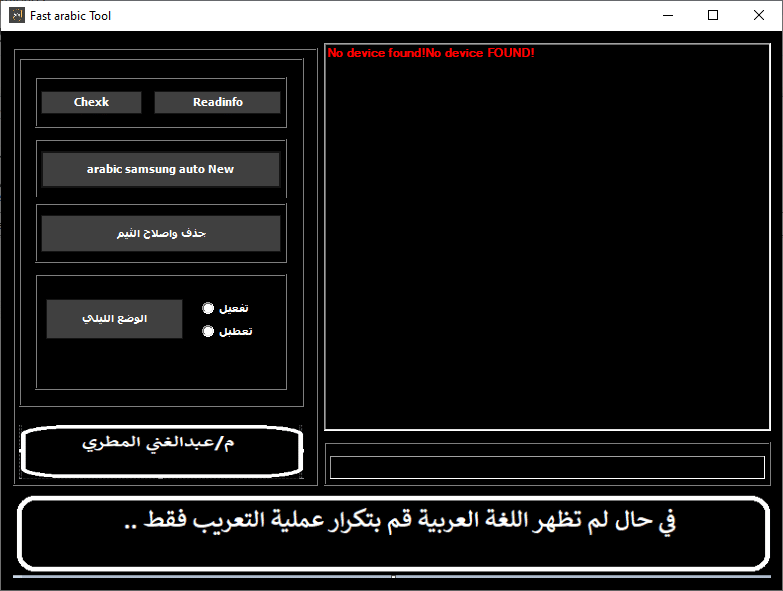Image resolution: width=783 pixels, height=591 pixels.
Task: Click the Readinfo button
Action: pyautogui.click(x=217, y=102)
